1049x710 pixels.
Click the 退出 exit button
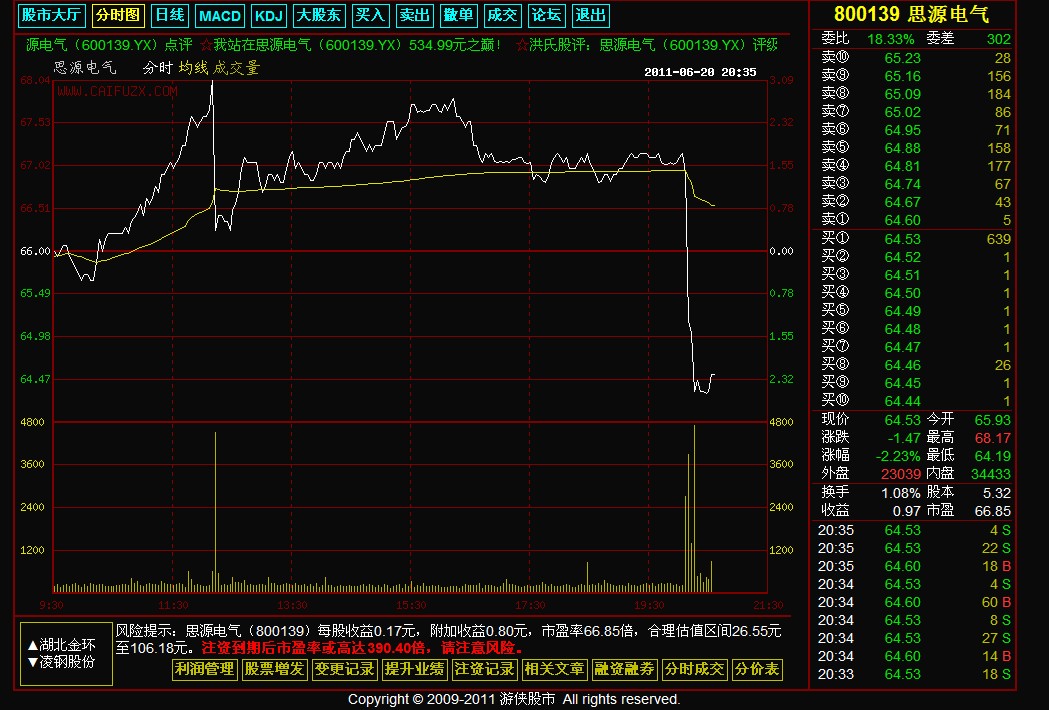590,15
